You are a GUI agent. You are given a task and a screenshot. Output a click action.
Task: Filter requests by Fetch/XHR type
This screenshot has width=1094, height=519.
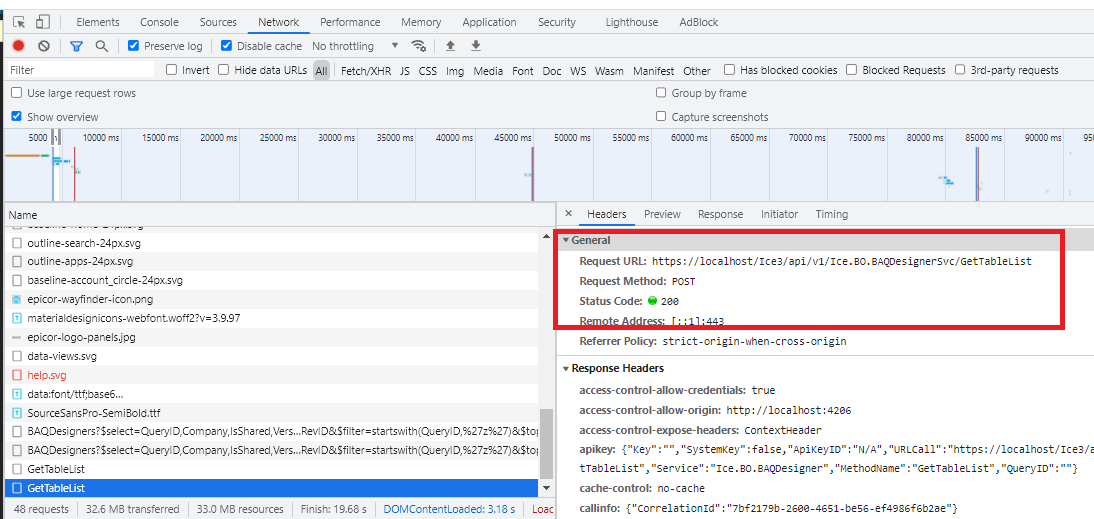click(366, 70)
